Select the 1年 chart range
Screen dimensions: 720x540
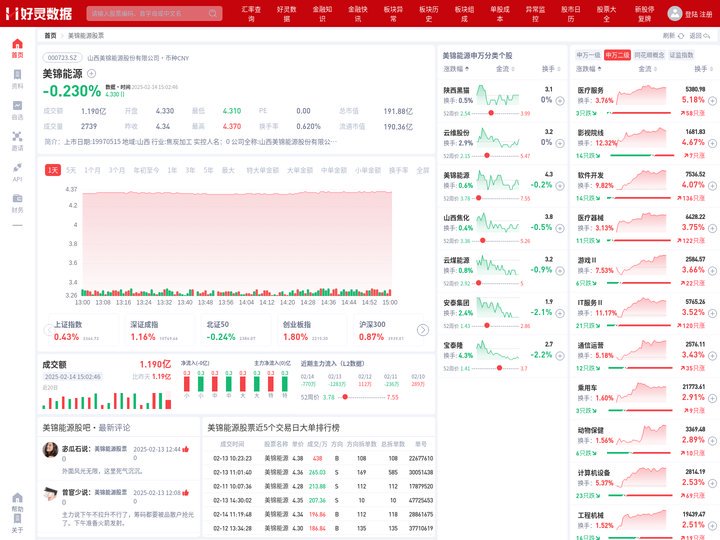click(172, 170)
